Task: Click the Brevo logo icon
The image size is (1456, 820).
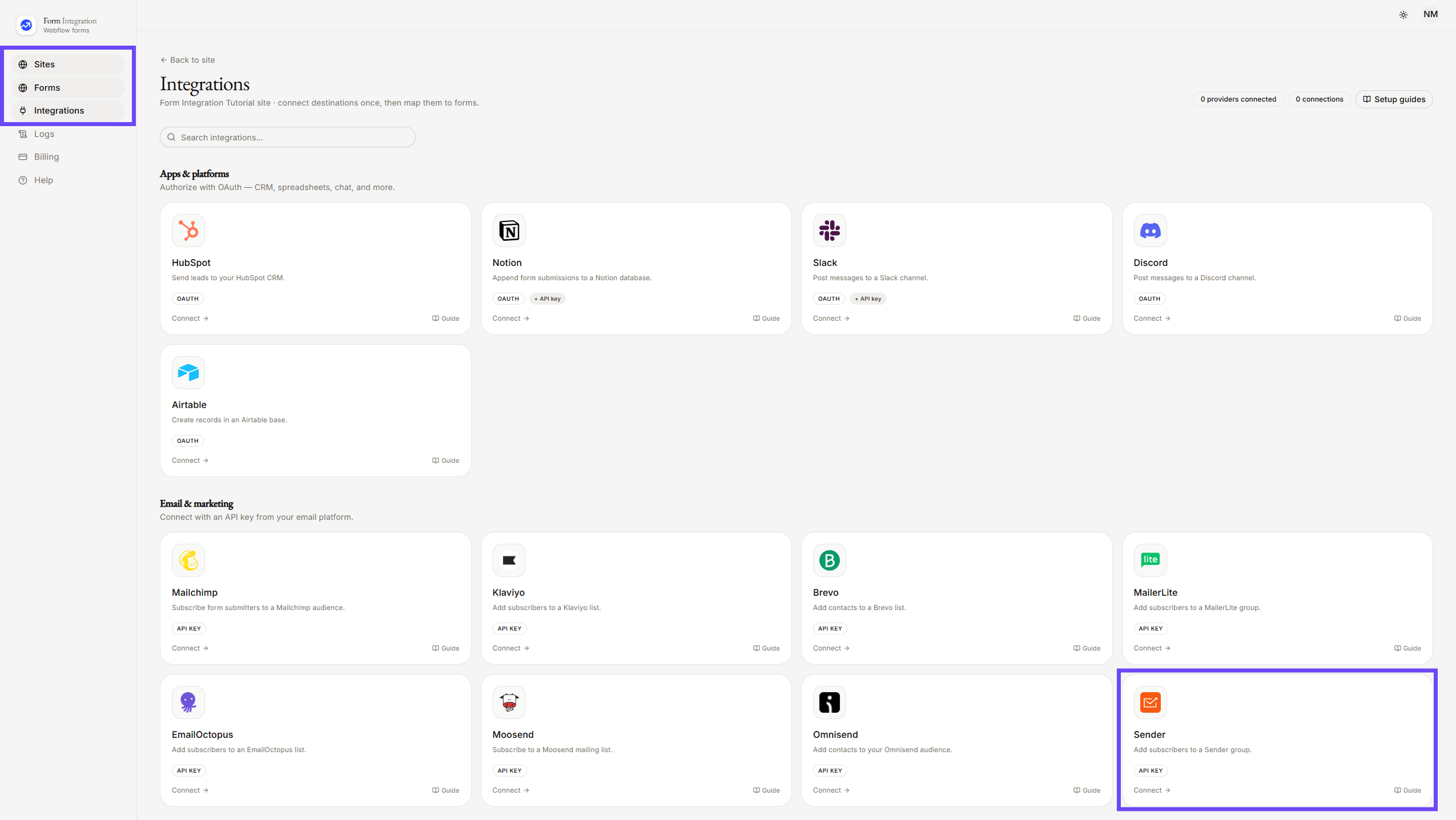Action: [x=829, y=560]
